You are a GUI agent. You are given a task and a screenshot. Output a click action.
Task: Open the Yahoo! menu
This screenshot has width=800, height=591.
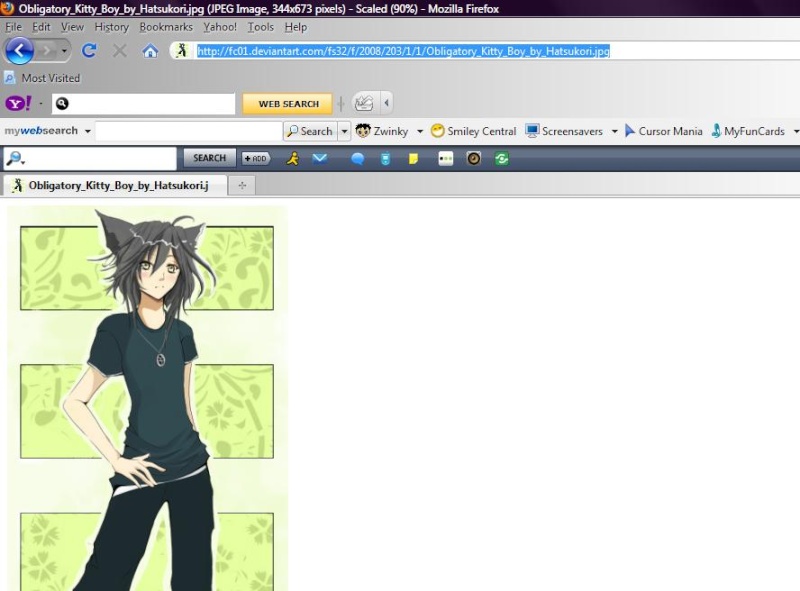tap(220, 27)
